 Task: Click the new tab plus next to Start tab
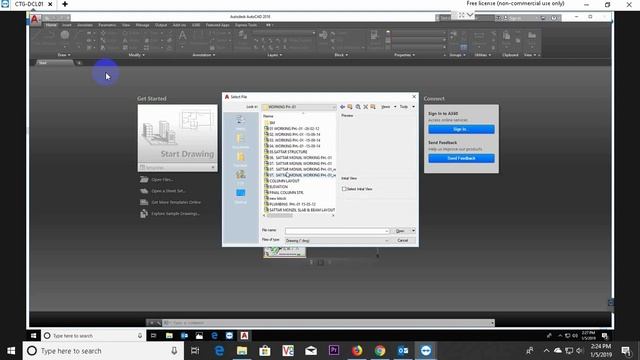[x=79, y=63]
